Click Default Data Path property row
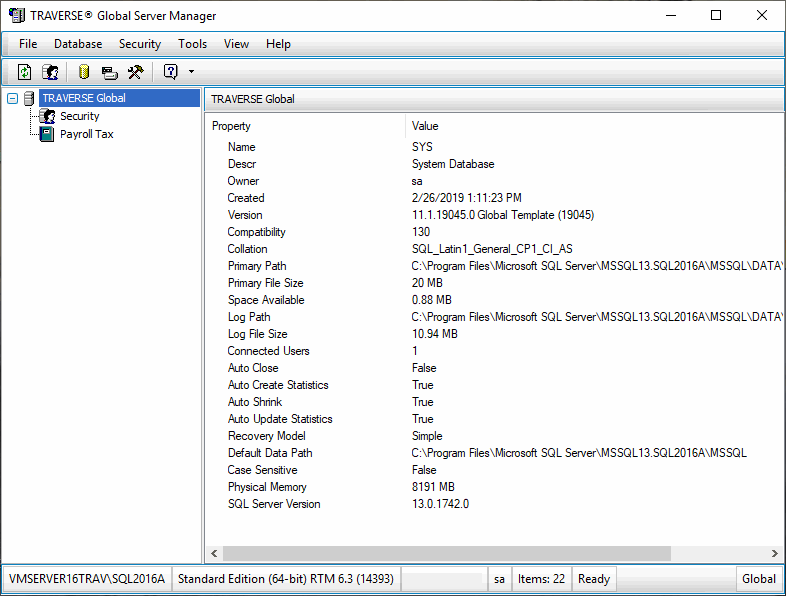This screenshot has height=596, width=786. 494,453
